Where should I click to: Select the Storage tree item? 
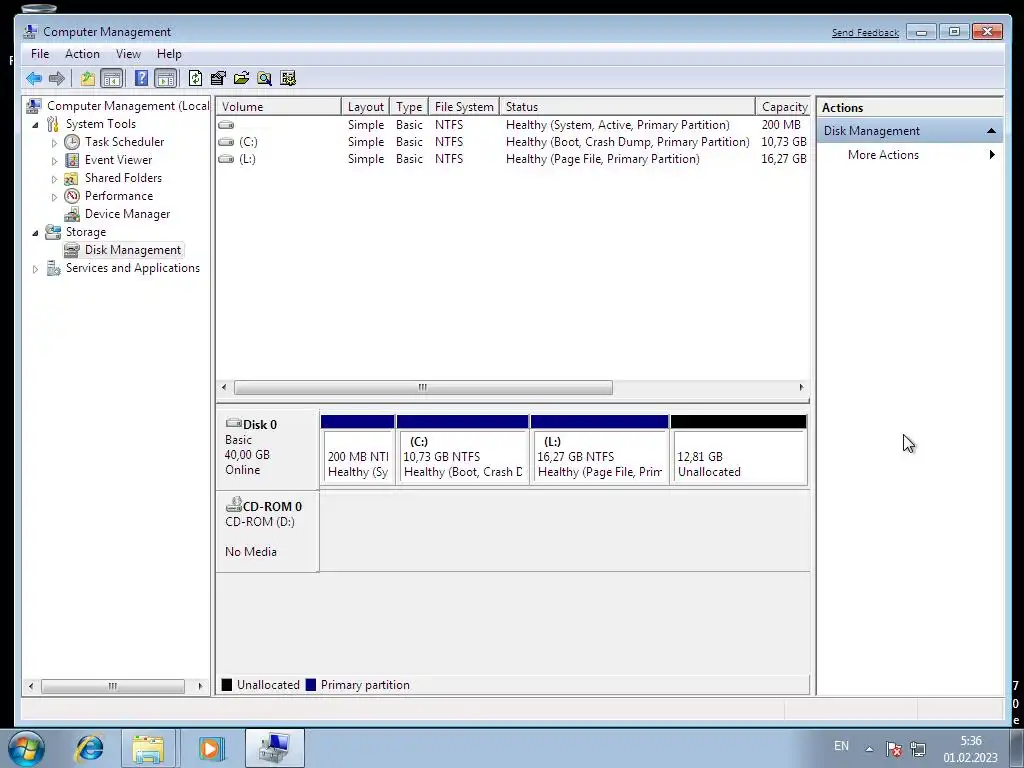86,232
